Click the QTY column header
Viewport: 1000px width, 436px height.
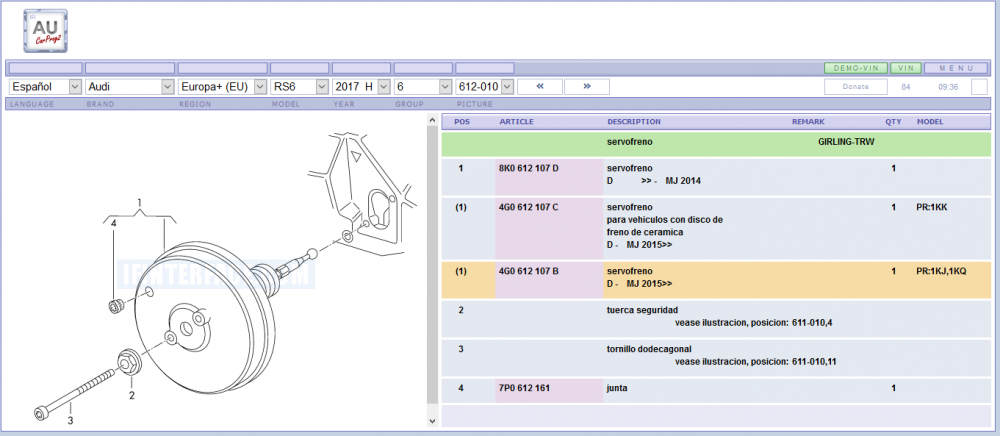click(x=893, y=122)
